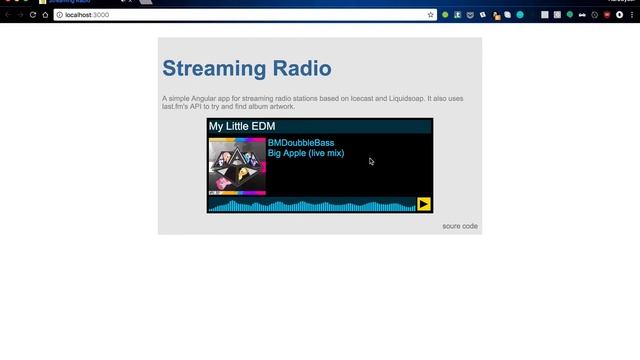Reload the page
This screenshot has height=360, width=640.
pos(33,15)
